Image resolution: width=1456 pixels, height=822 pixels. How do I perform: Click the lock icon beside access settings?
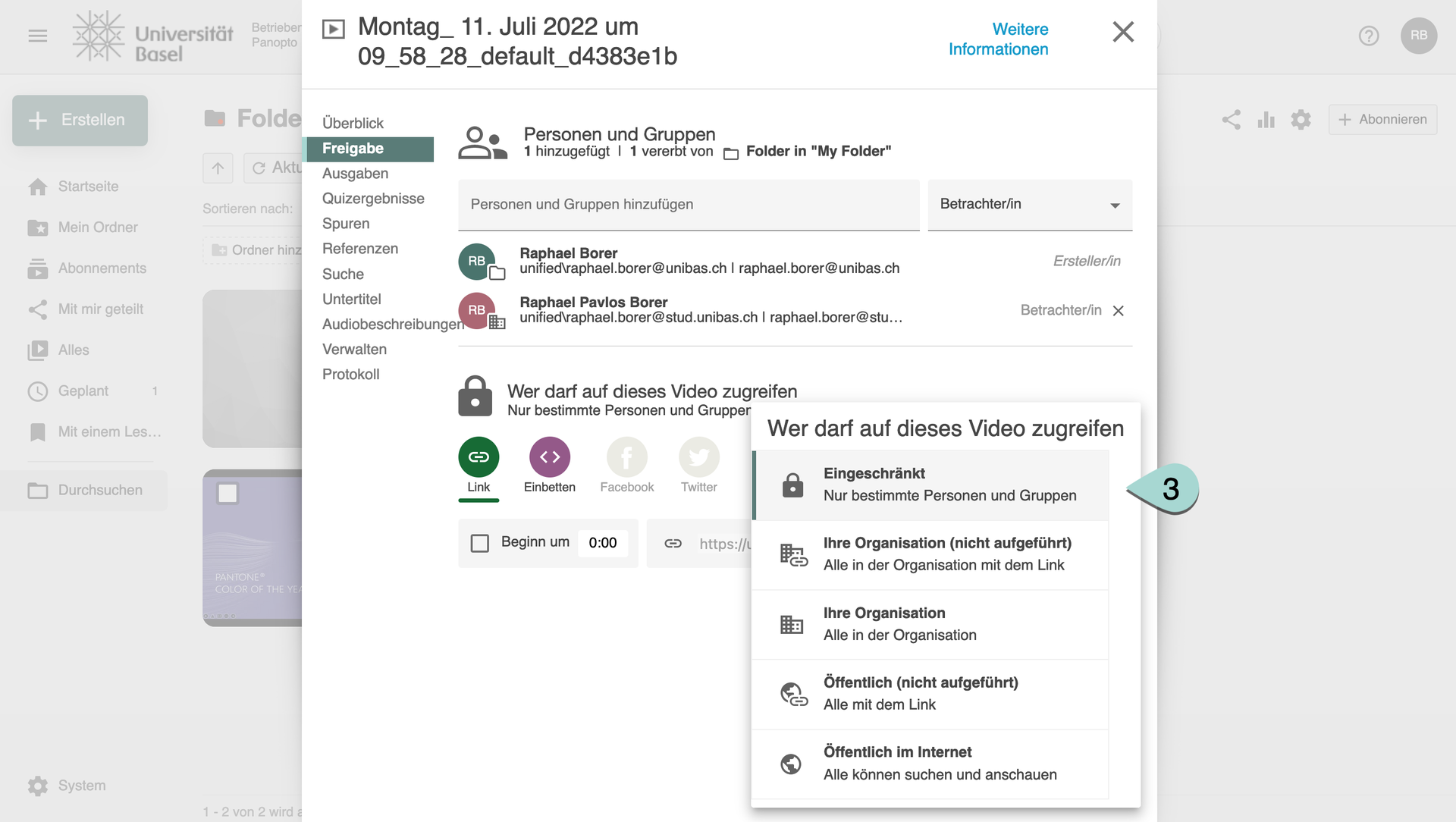[475, 396]
